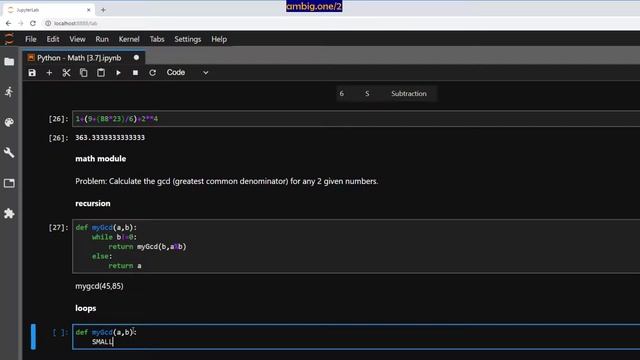Go back with the browser back arrow
This screenshot has height=360, width=640.
[9, 23]
